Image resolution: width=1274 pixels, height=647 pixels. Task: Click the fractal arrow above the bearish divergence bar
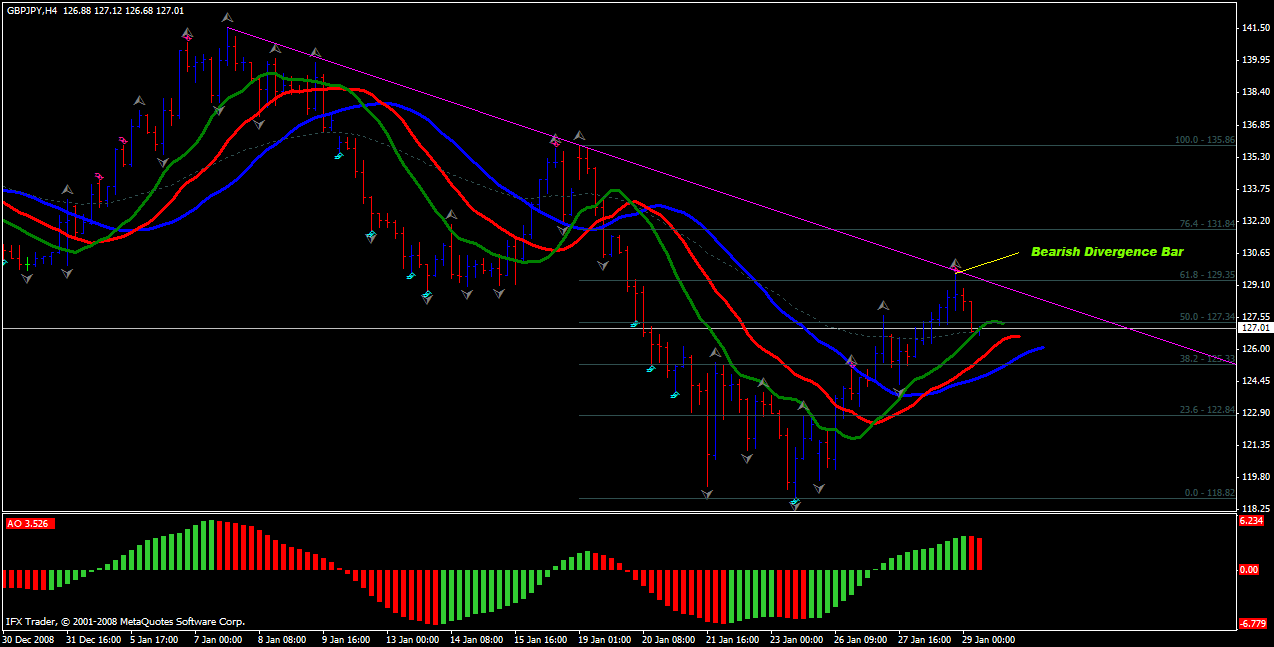coord(955,263)
